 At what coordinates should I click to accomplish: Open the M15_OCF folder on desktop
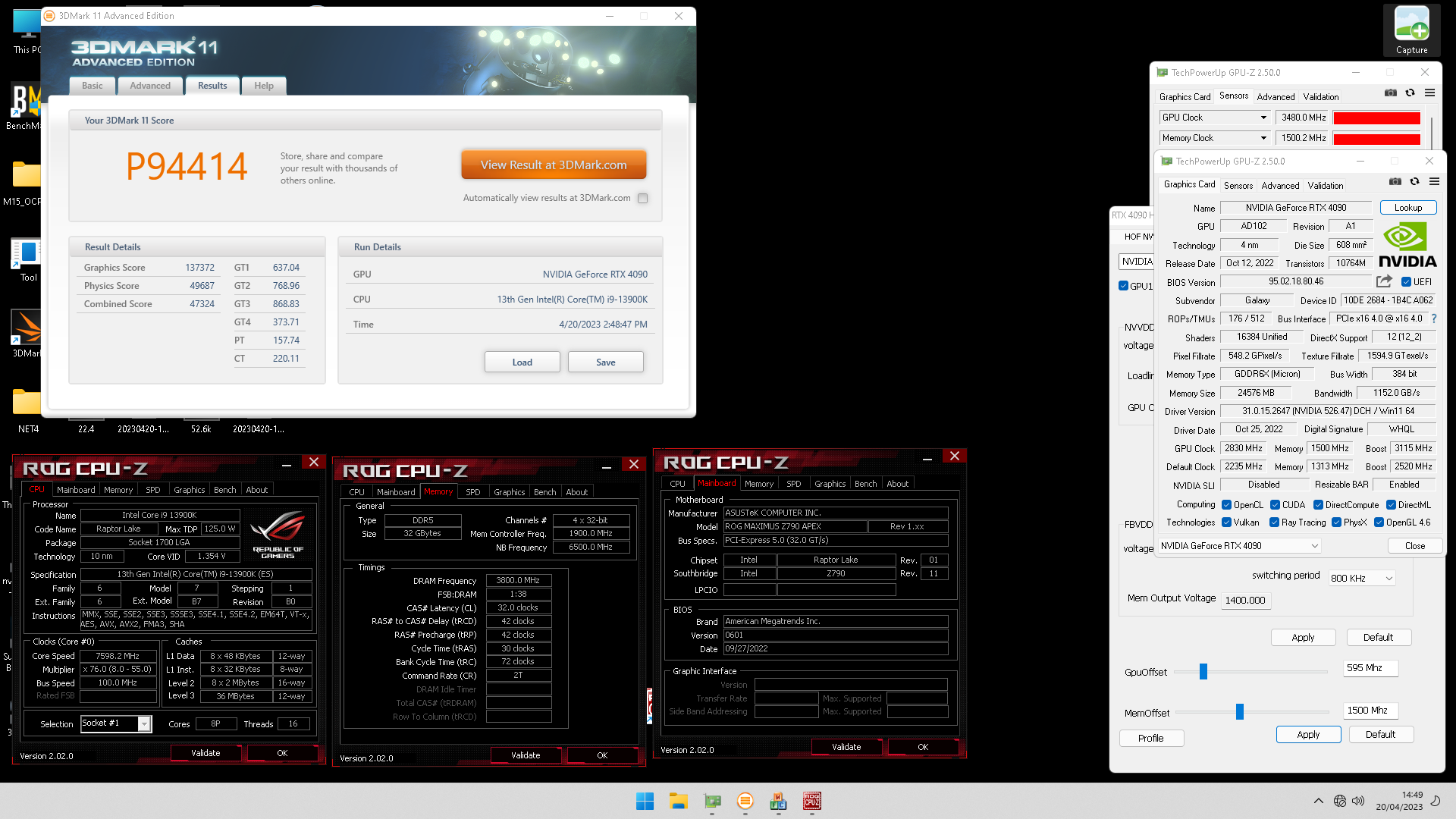point(25,183)
